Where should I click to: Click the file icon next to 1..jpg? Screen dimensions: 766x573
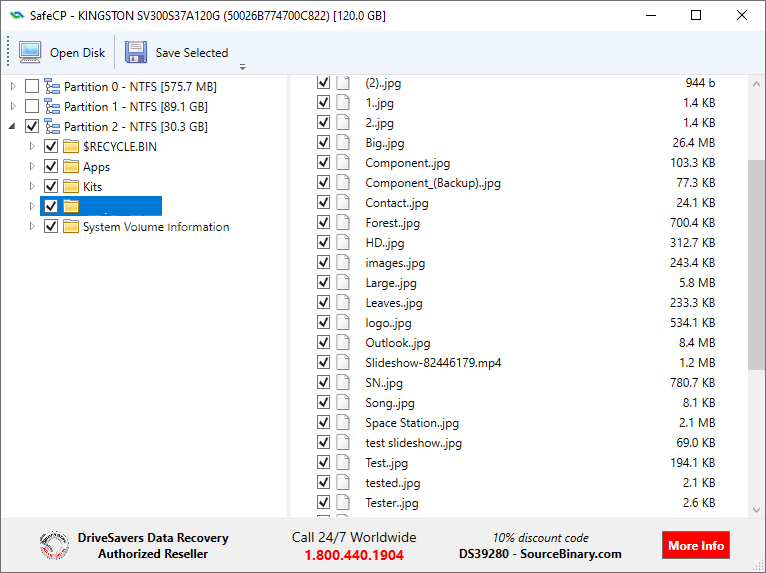[343, 103]
